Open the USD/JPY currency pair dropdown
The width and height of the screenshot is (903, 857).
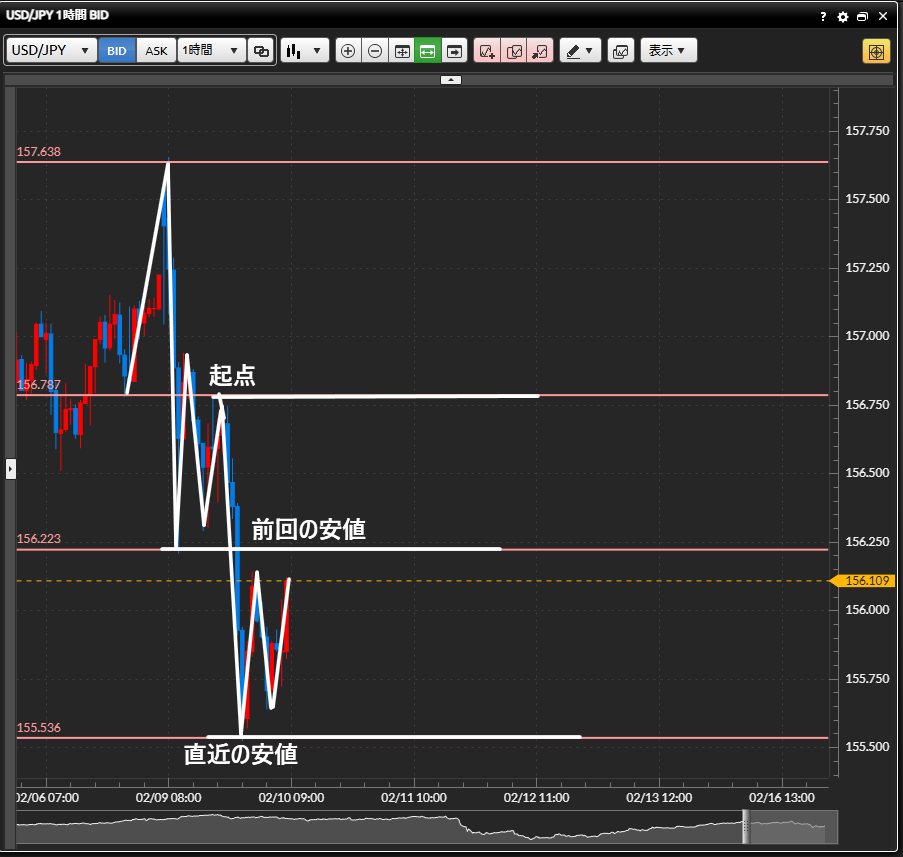point(53,51)
